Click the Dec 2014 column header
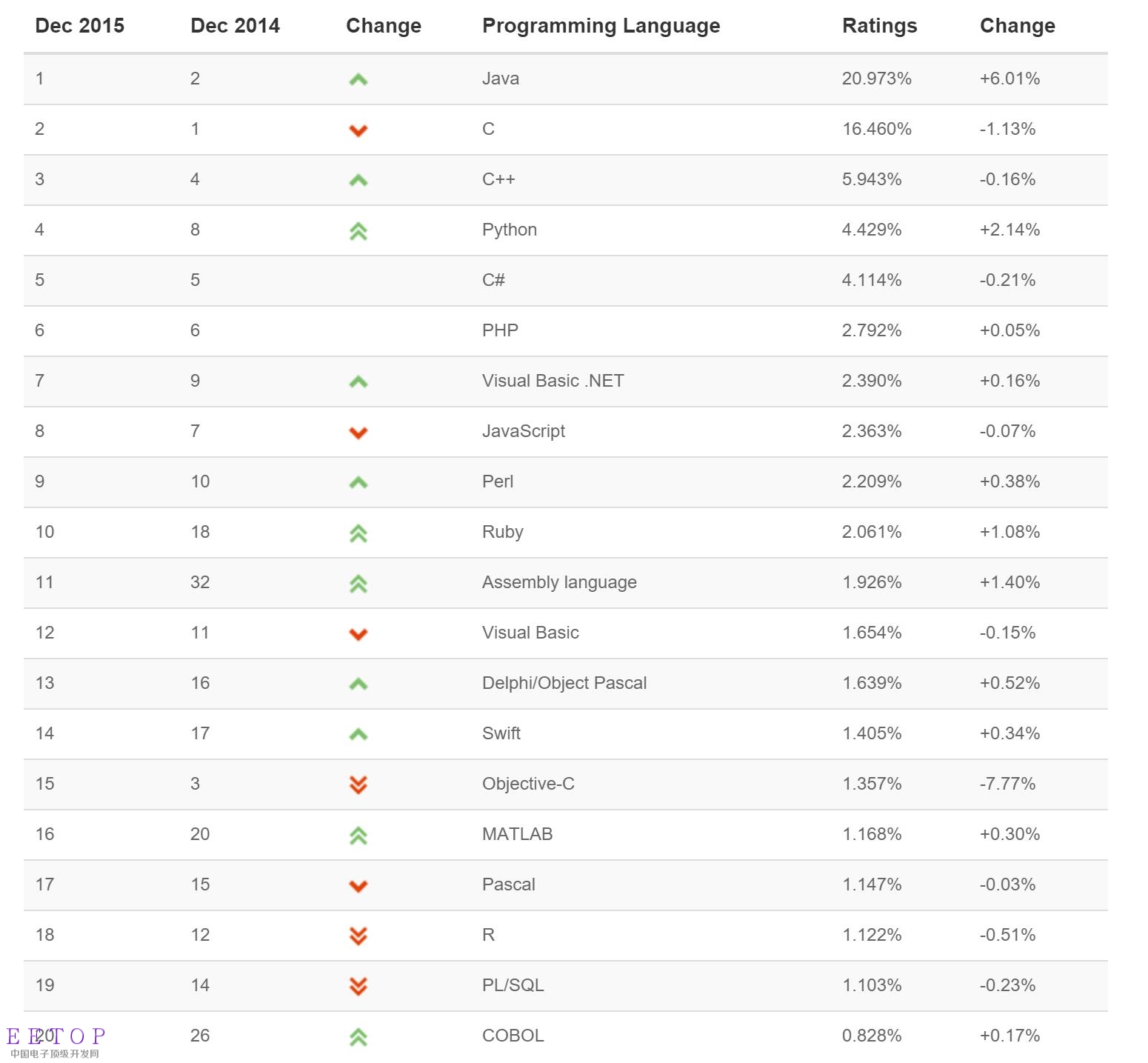 [235, 26]
